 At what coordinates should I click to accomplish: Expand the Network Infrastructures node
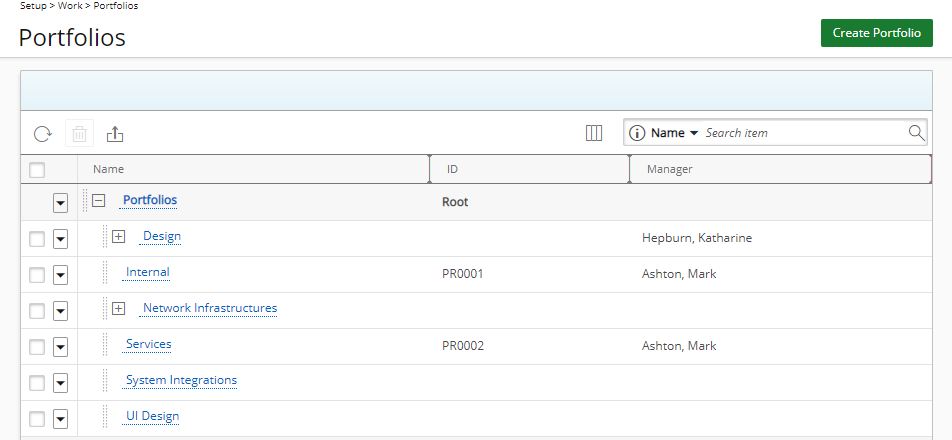tap(119, 309)
